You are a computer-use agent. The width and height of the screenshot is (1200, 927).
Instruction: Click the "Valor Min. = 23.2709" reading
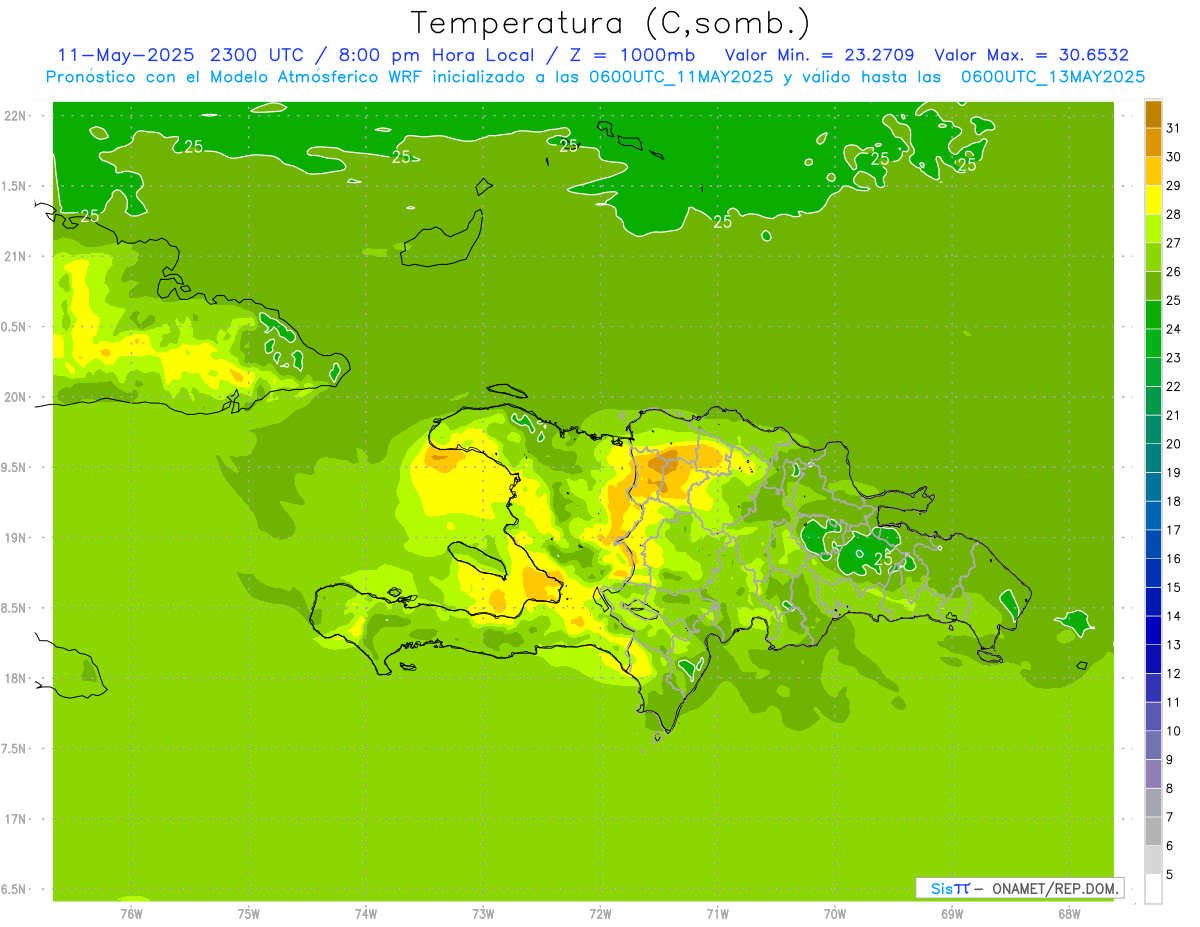click(819, 55)
